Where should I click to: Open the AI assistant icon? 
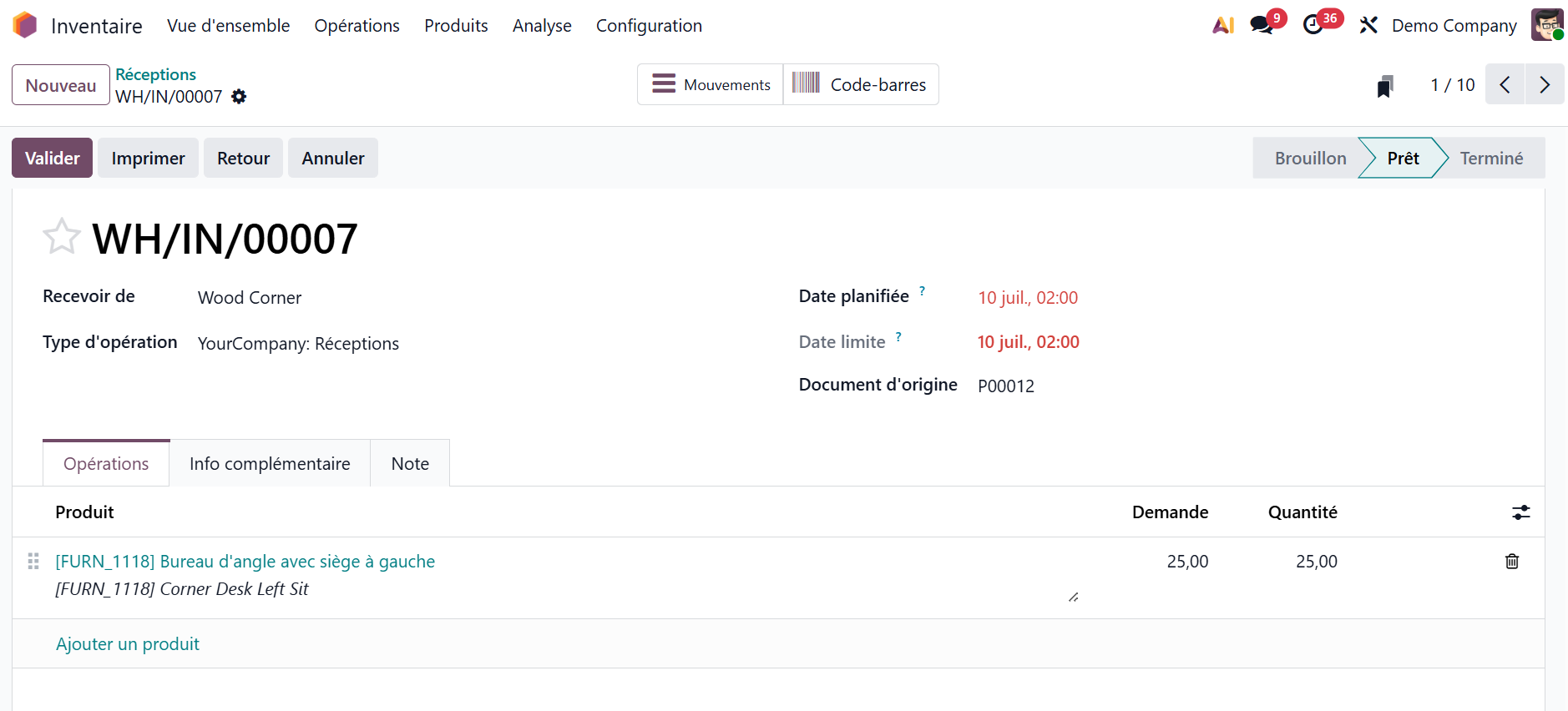[x=1223, y=26]
